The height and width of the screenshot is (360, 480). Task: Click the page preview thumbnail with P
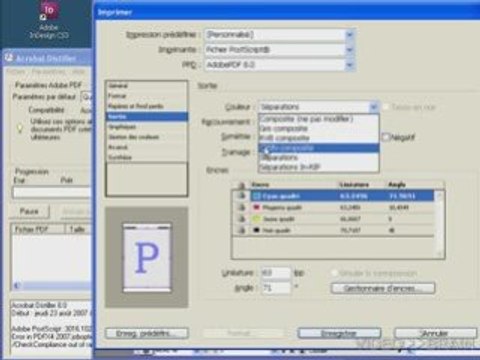[147, 258]
